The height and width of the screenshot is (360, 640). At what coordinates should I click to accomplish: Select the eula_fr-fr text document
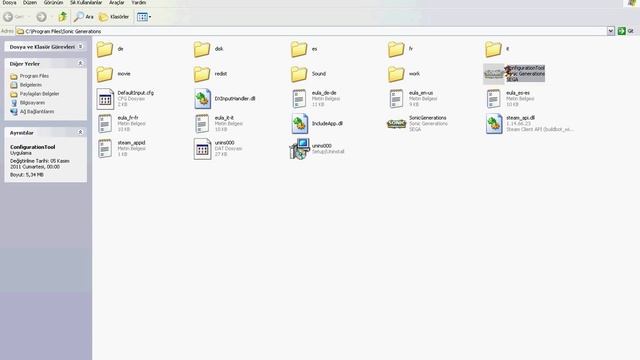[121, 124]
